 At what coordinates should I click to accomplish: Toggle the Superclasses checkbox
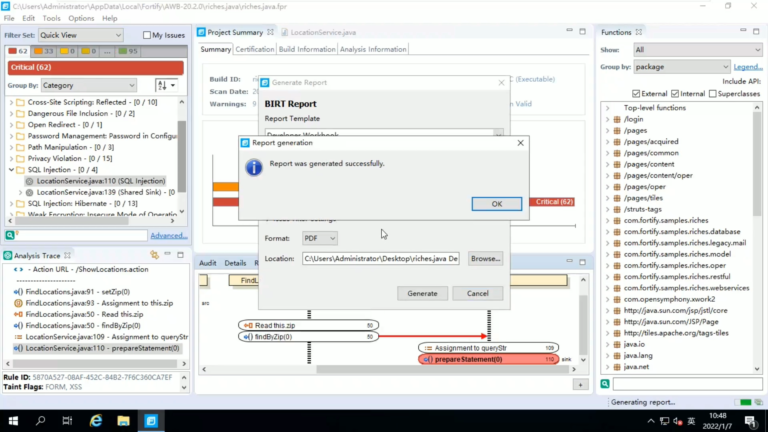(x=713, y=94)
